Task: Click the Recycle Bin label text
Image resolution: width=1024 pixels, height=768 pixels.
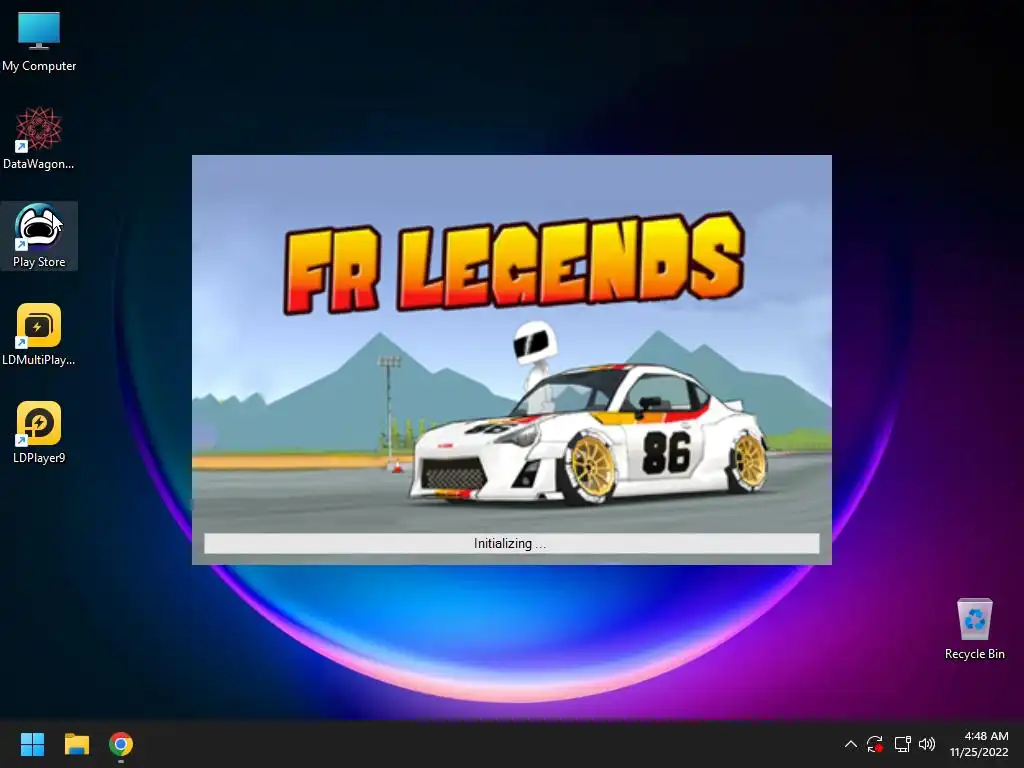Action: (974, 654)
